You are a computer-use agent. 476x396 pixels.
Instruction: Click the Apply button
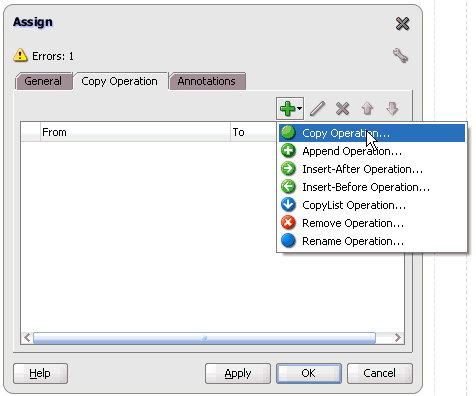point(238,373)
